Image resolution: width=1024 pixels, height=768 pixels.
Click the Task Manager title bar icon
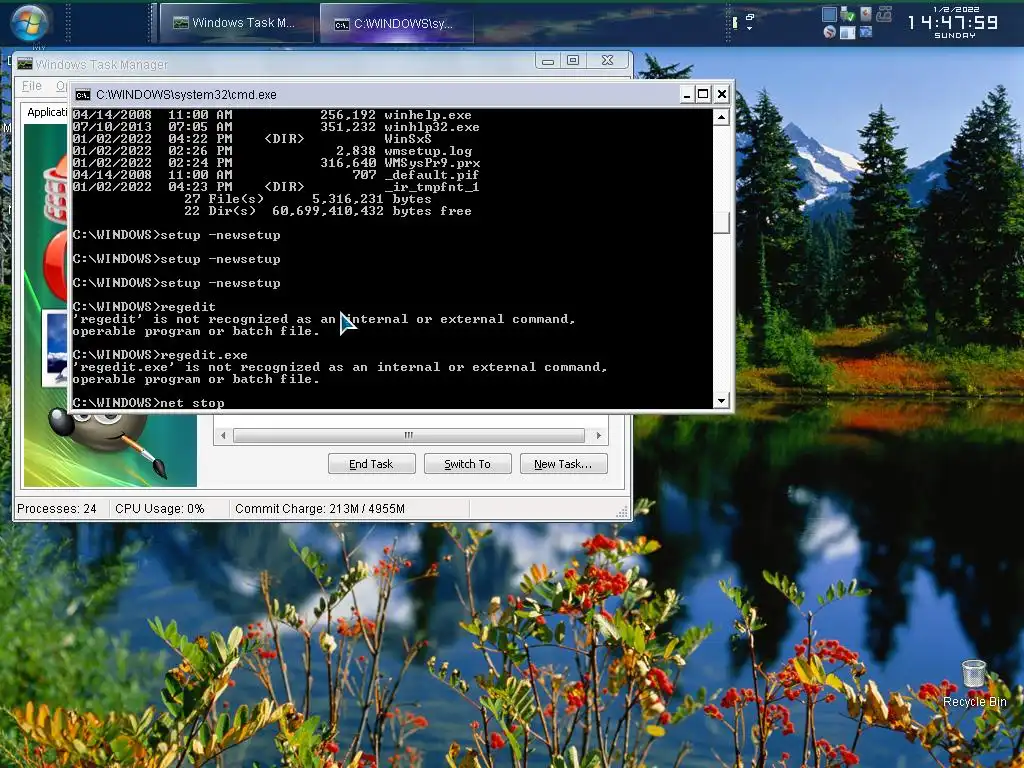coord(25,63)
